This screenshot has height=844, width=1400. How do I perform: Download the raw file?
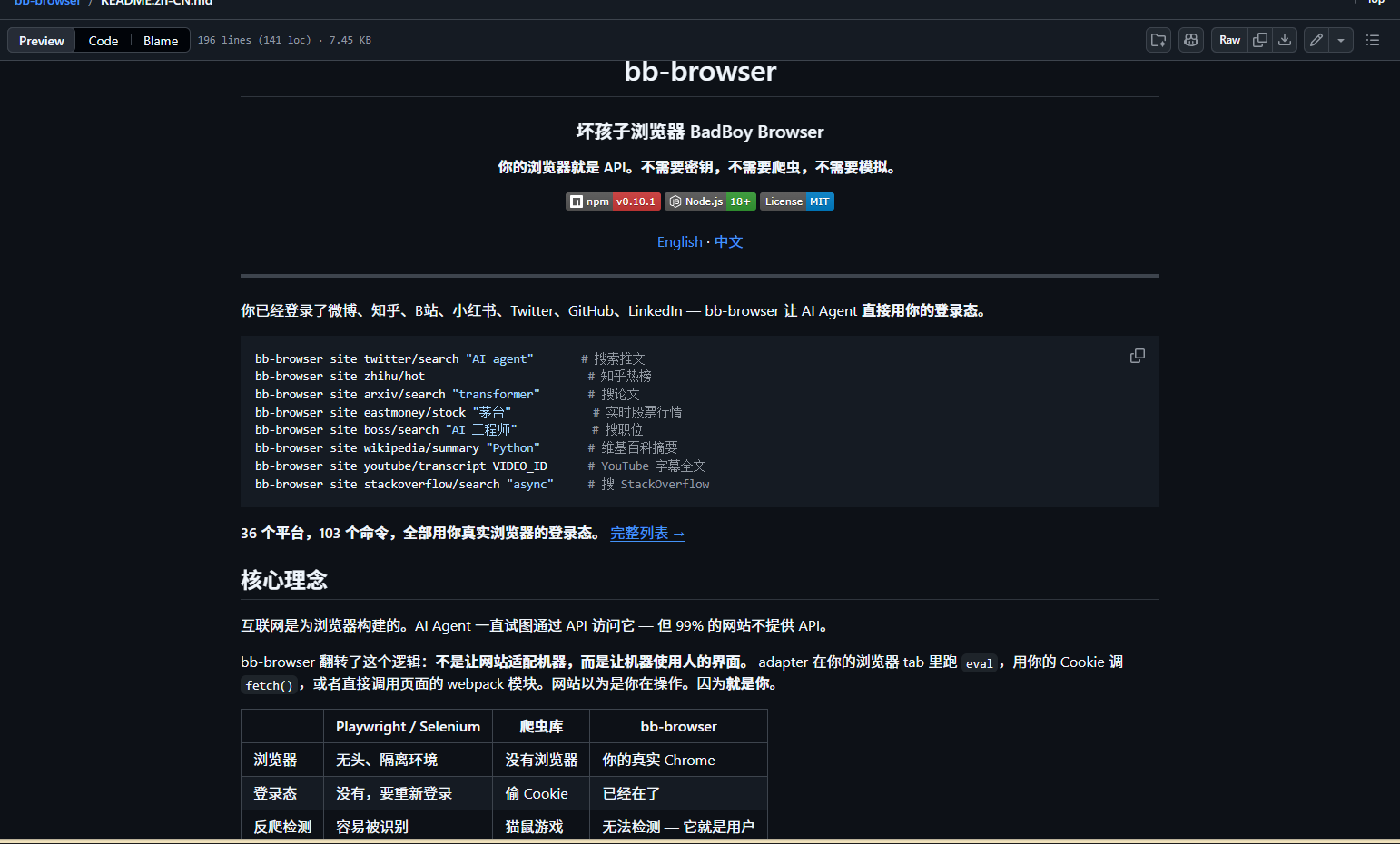coord(1285,40)
